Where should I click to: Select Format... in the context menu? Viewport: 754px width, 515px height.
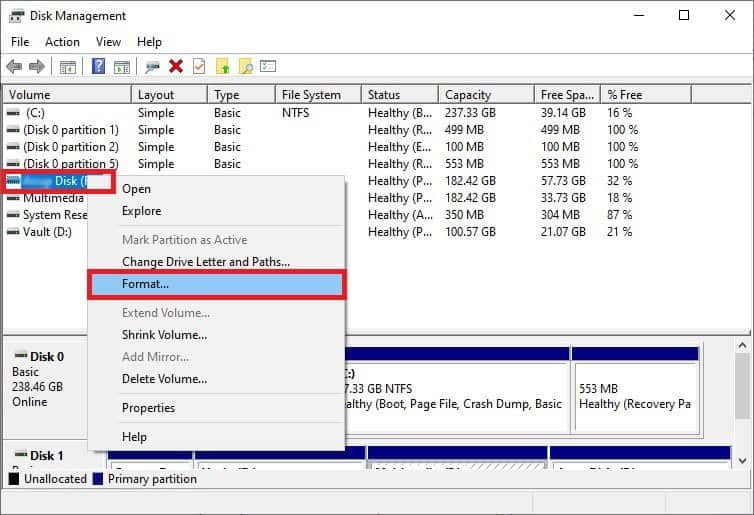[x=216, y=284]
